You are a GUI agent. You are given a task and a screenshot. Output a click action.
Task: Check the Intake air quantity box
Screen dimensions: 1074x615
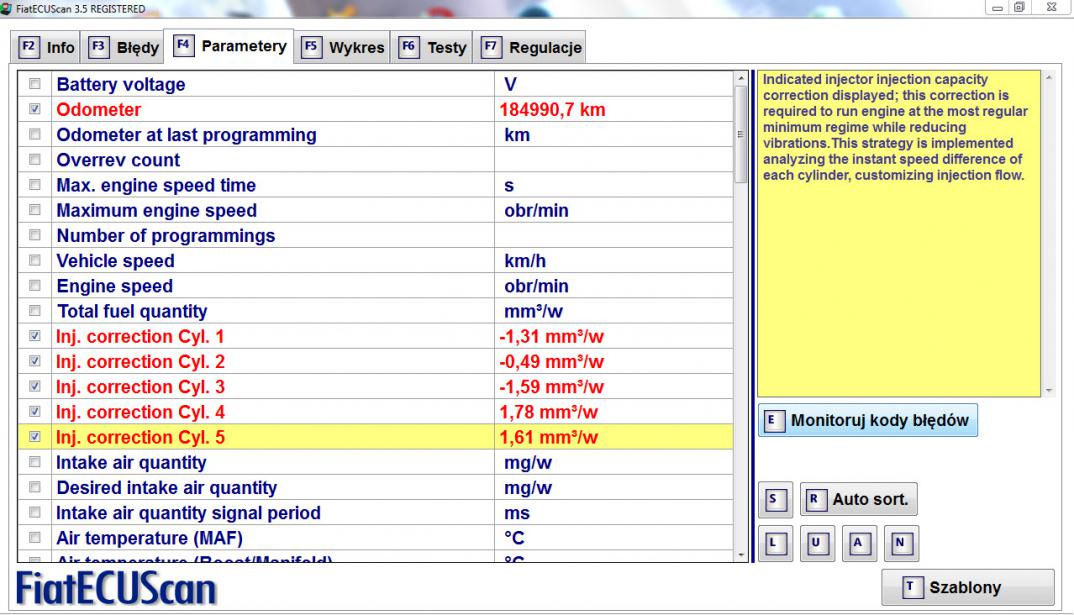(34, 462)
